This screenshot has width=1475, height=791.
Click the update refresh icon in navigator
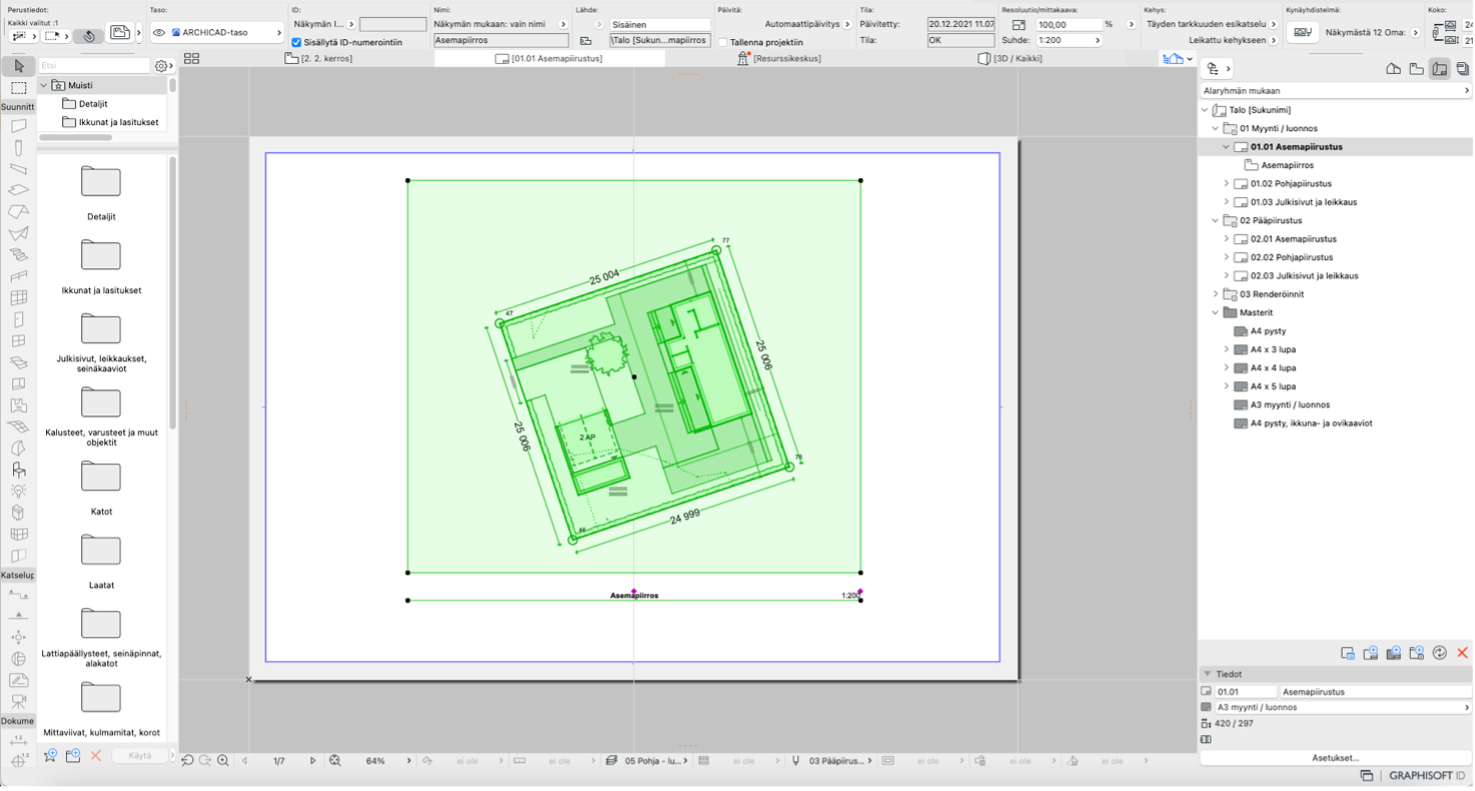(1439, 653)
